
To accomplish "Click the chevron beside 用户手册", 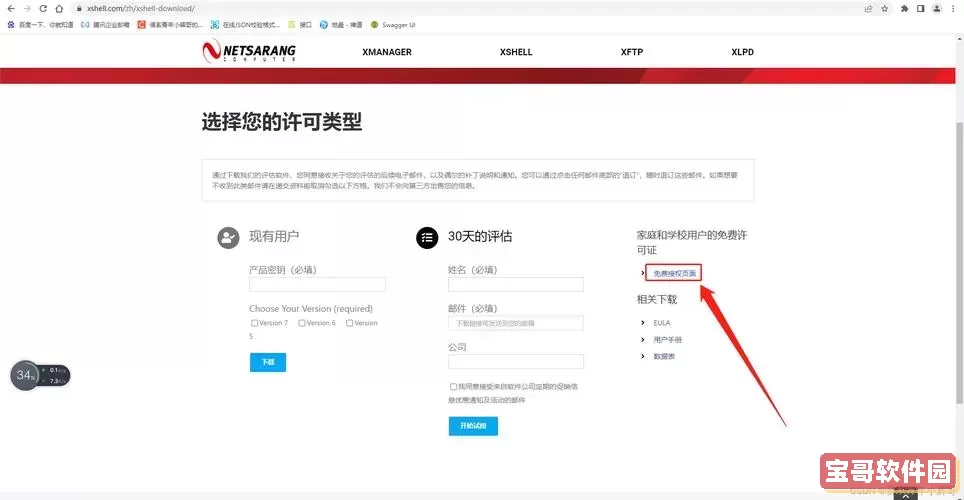I will pos(643,339).
